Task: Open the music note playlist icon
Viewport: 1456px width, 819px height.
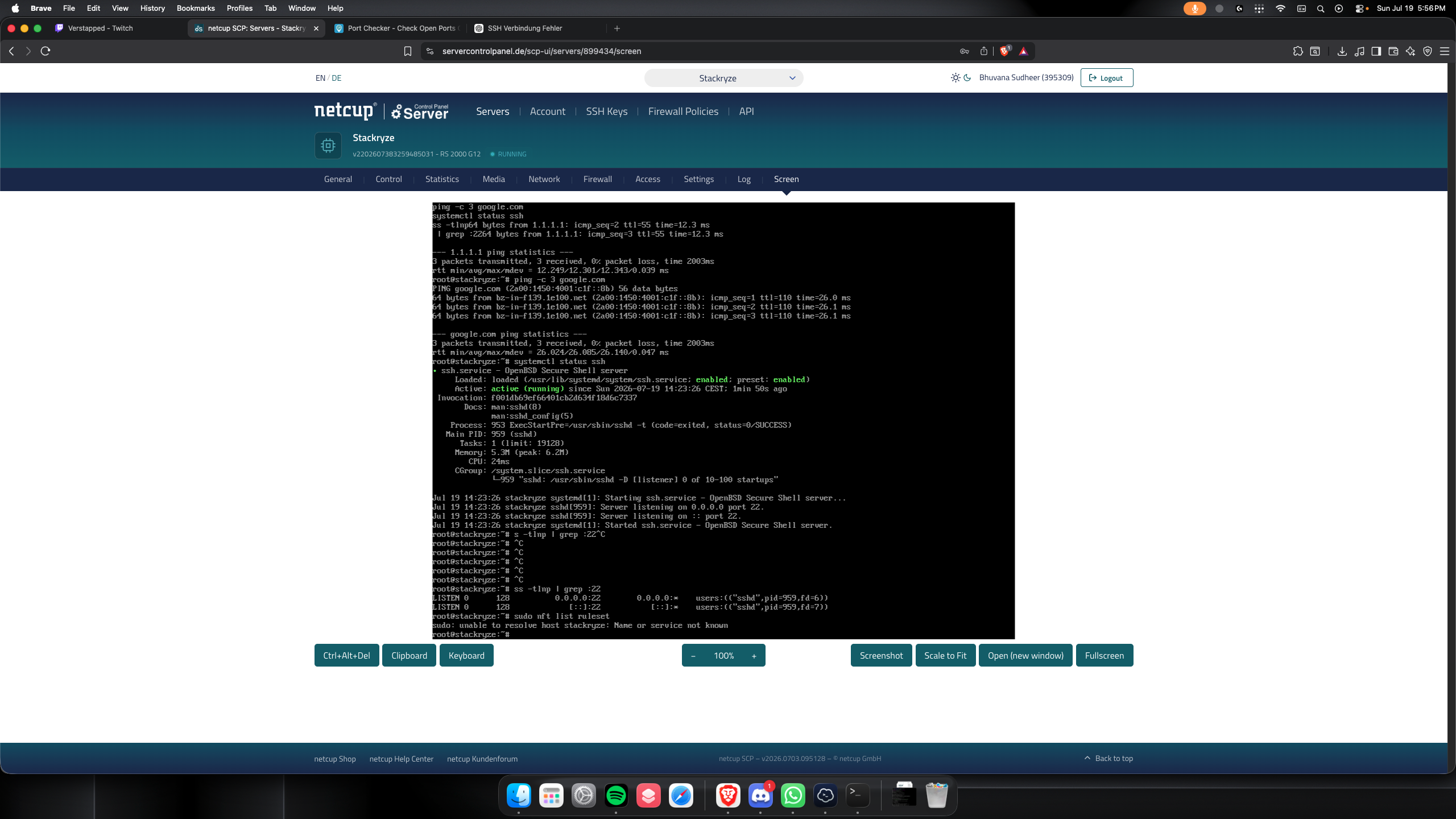Action: [x=1359, y=51]
